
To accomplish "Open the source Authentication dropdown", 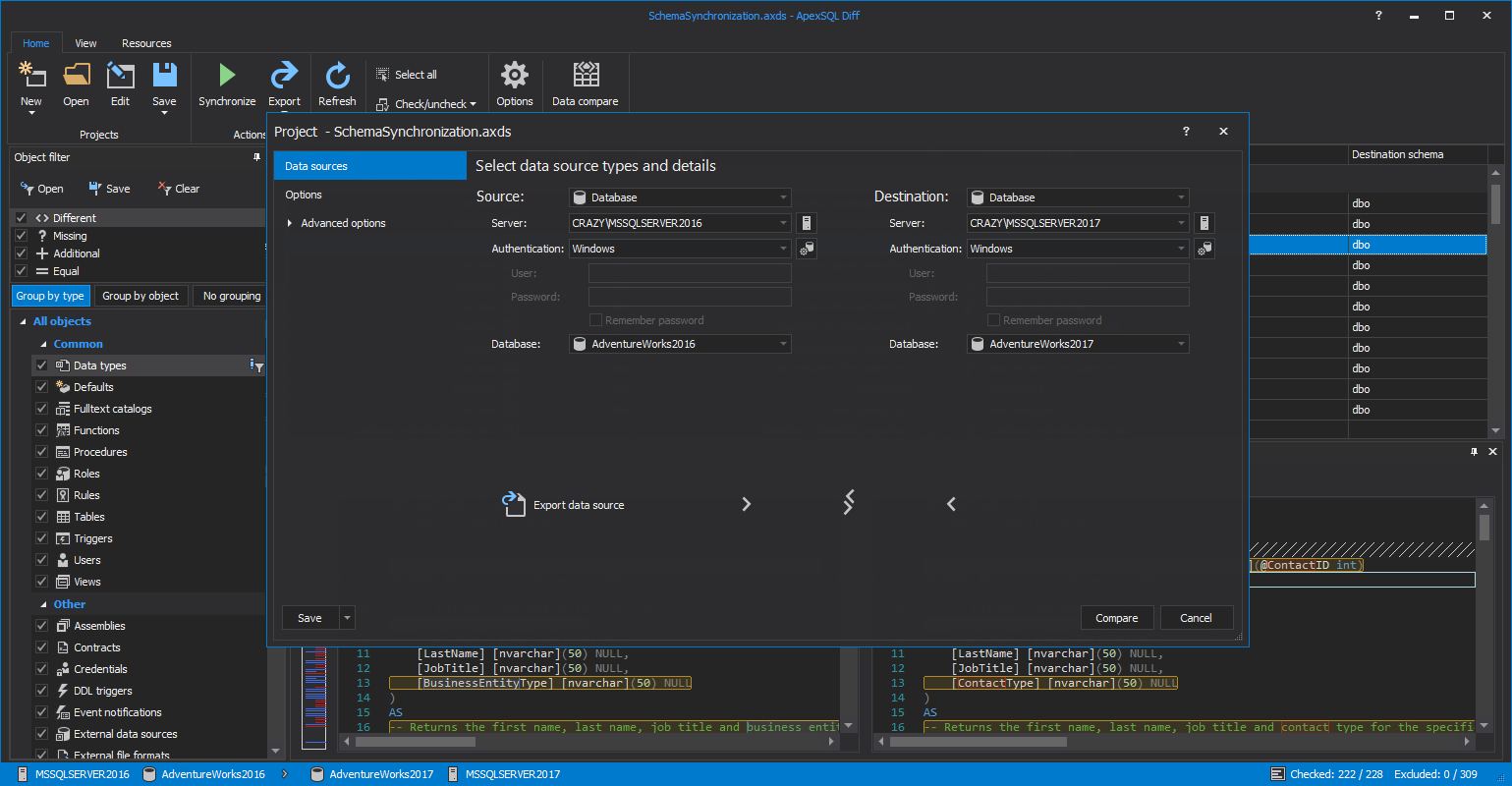I will (x=680, y=249).
